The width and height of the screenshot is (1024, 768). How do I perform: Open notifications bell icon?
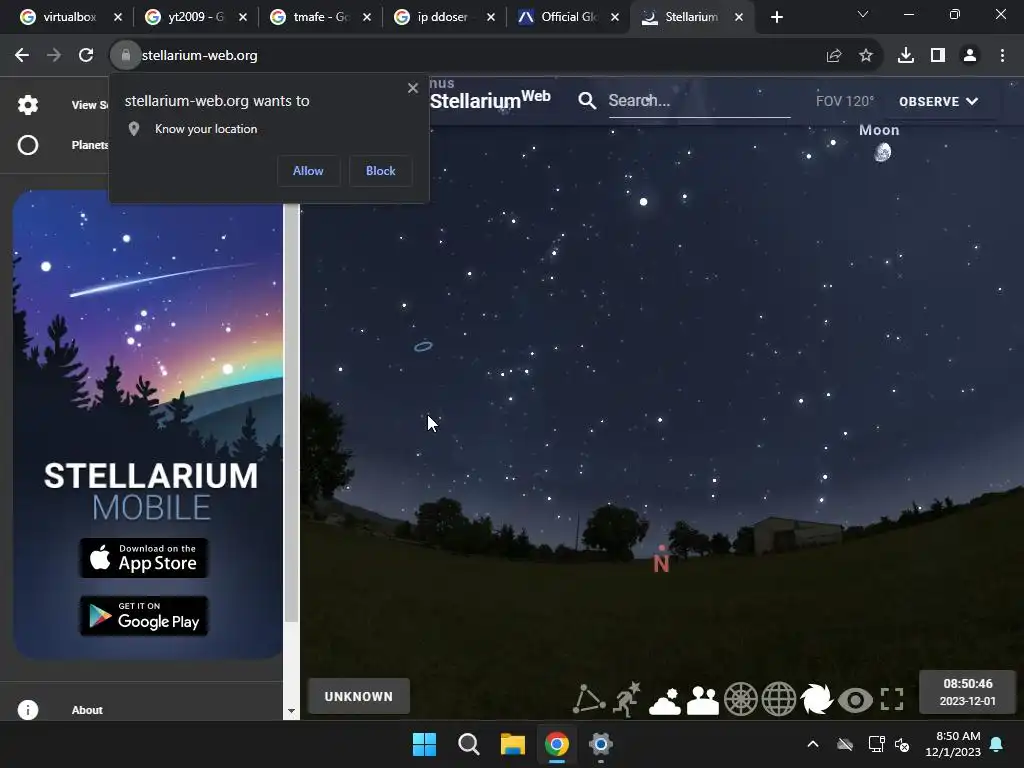pos(997,744)
